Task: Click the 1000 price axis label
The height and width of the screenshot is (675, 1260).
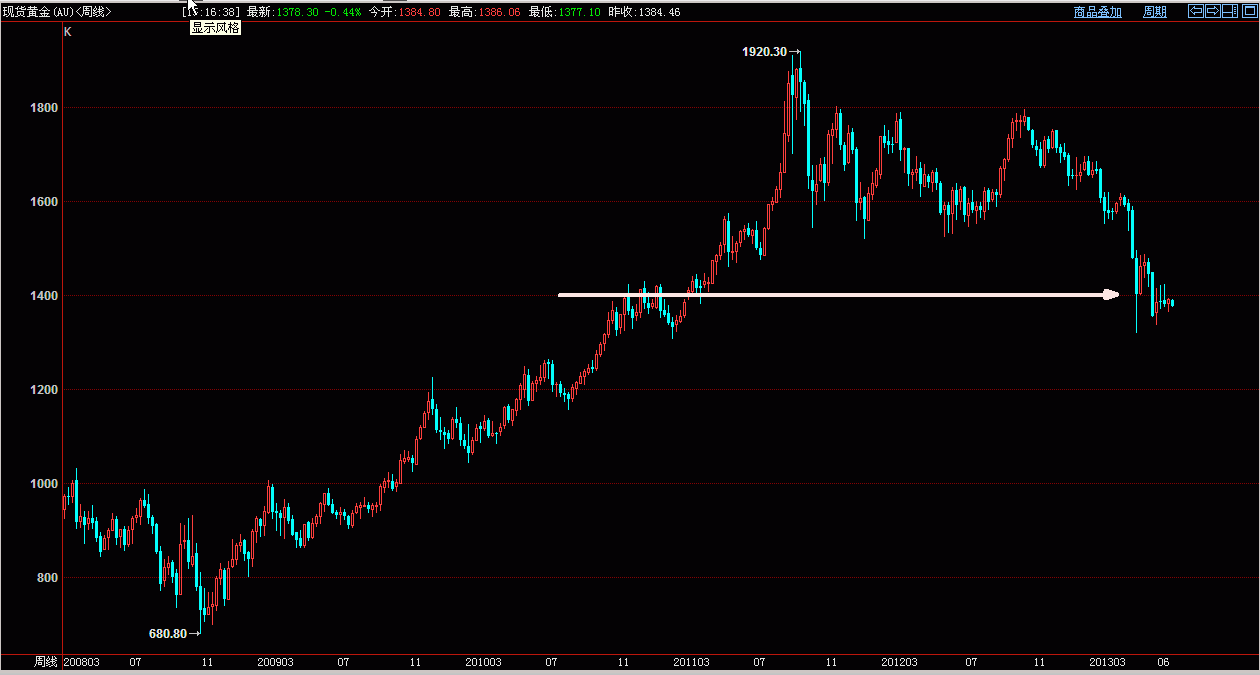Action: pos(44,484)
